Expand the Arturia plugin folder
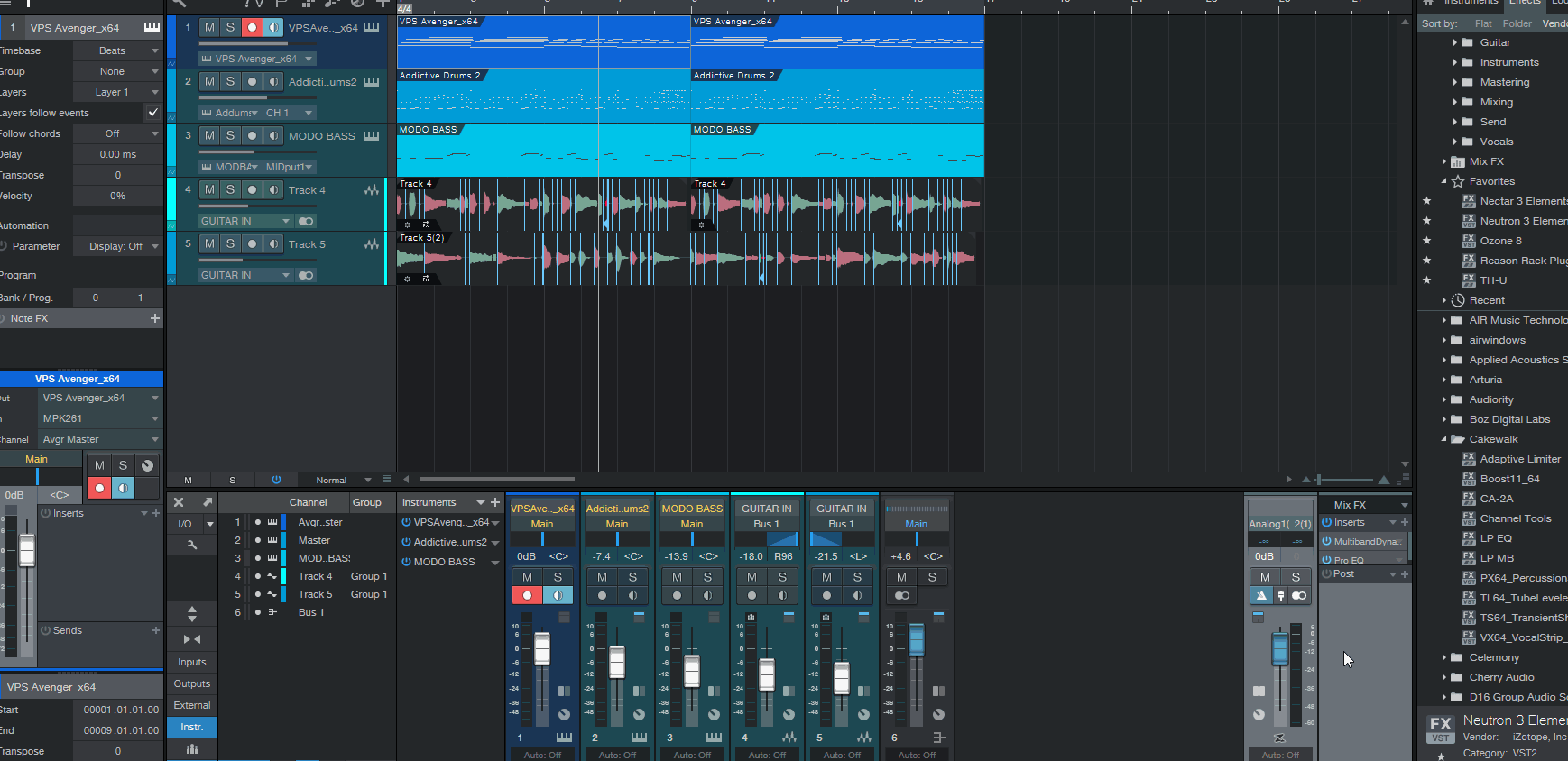The width and height of the screenshot is (1568, 761). [x=1444, y=380]
